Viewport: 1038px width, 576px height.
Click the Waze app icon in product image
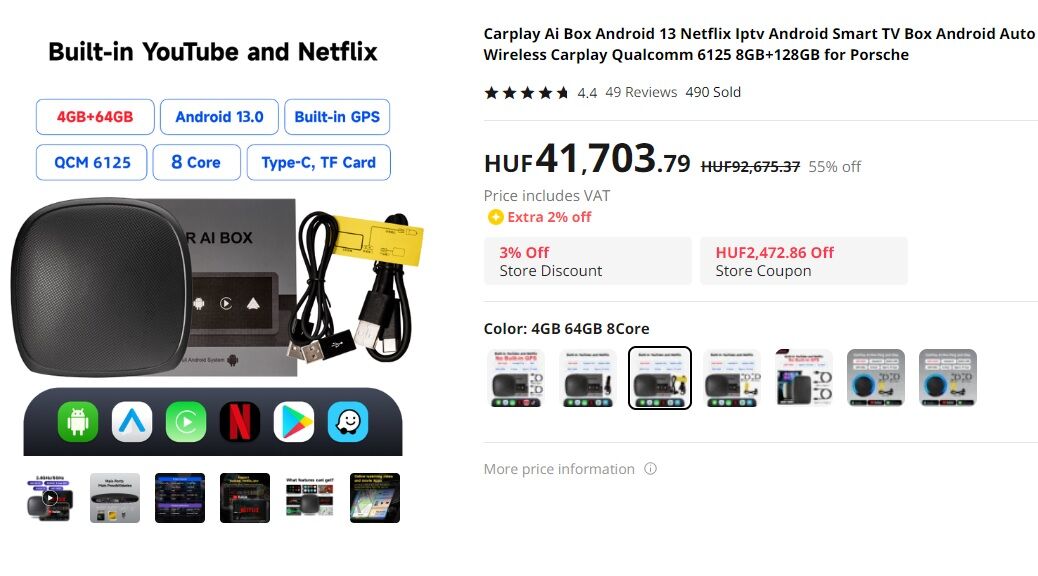(x=348, y=422)
